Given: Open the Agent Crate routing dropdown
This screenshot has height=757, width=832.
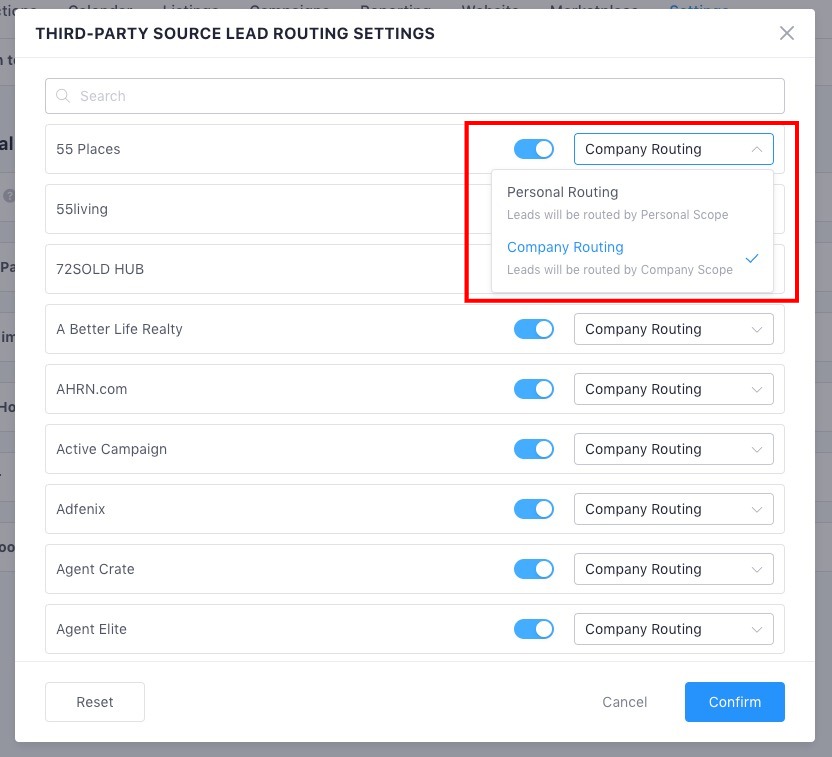Looking at the screenshot, I should click(672, 569).
